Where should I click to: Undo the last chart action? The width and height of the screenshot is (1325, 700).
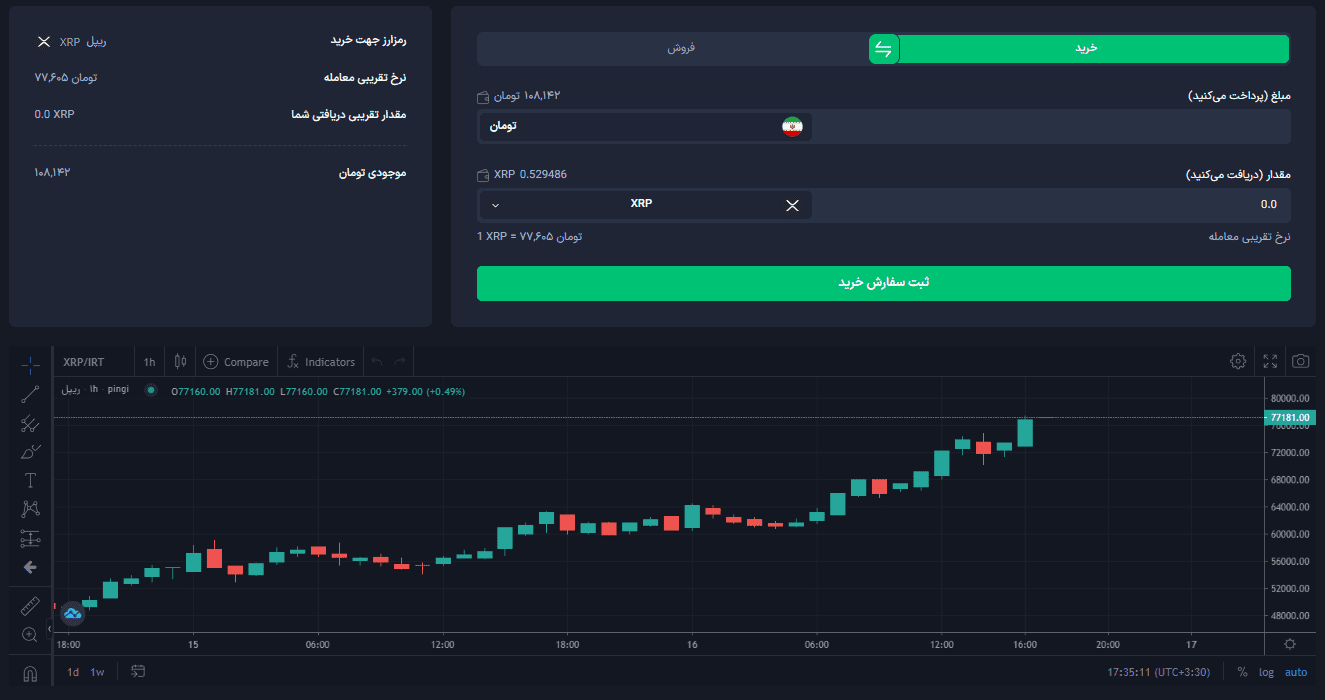[x=377, y=362]
